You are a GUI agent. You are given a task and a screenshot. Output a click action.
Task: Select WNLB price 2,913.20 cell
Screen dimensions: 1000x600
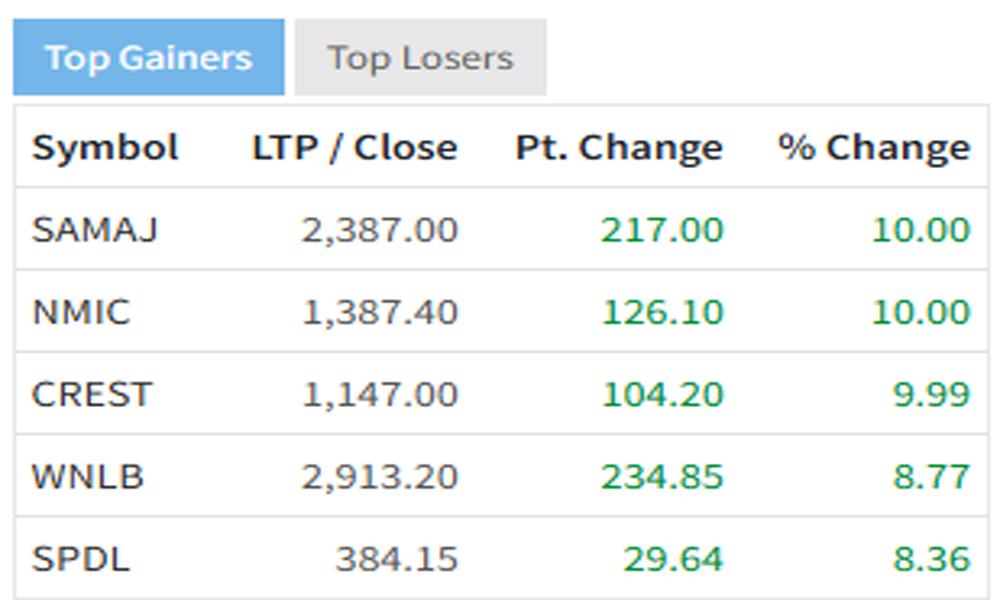tap(379, 476)
